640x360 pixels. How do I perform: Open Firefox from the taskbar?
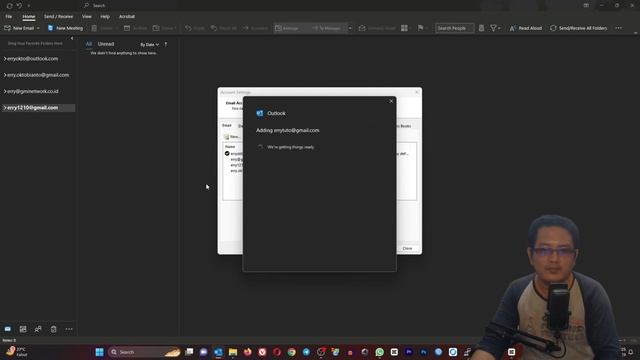click(248, 352)
